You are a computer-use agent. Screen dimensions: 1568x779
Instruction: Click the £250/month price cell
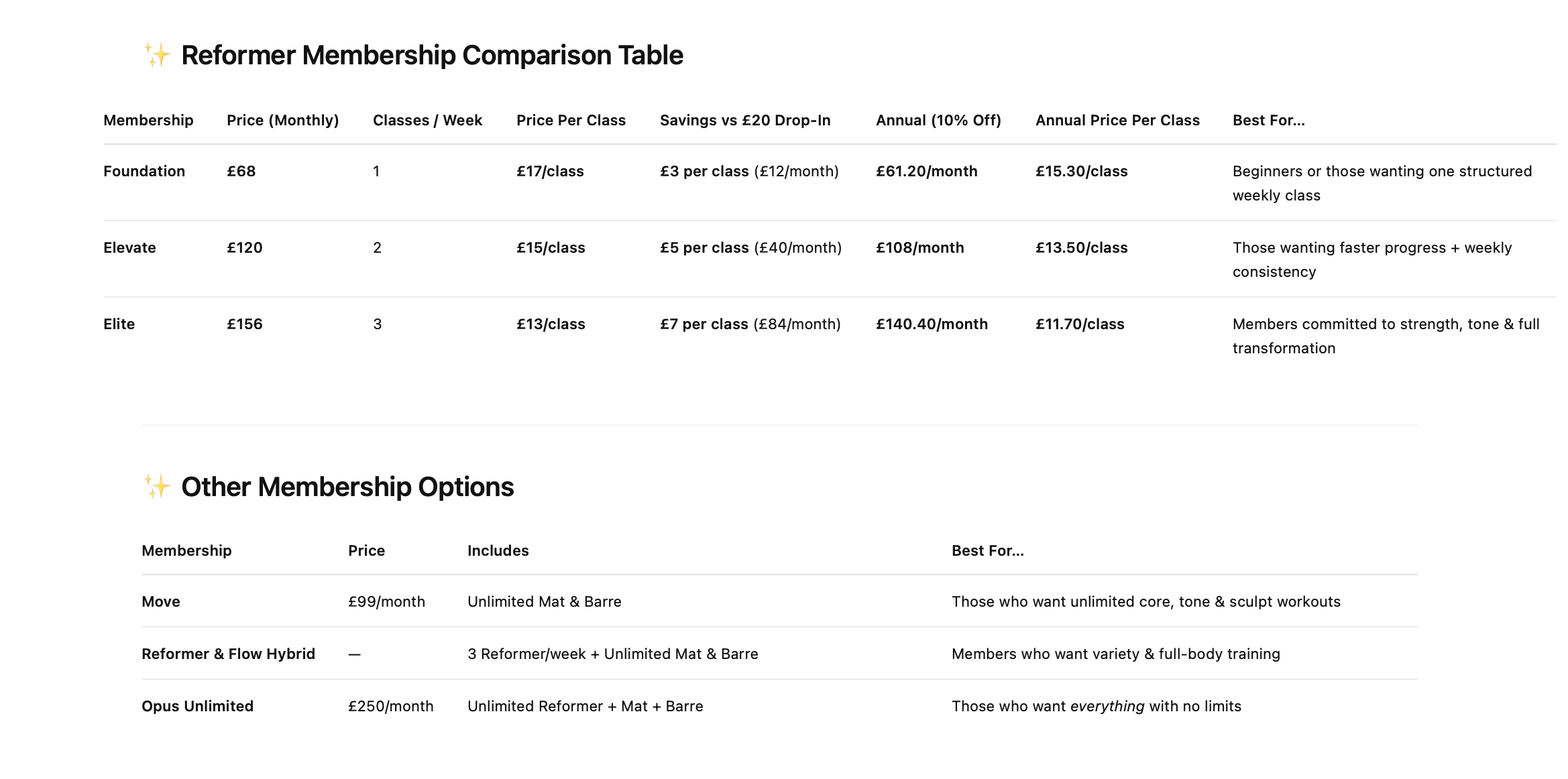(391, 706)
